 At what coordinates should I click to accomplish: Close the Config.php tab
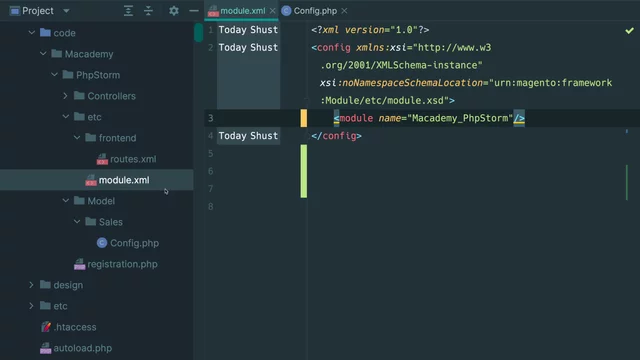pyautogui.click(x=344, y=11)
